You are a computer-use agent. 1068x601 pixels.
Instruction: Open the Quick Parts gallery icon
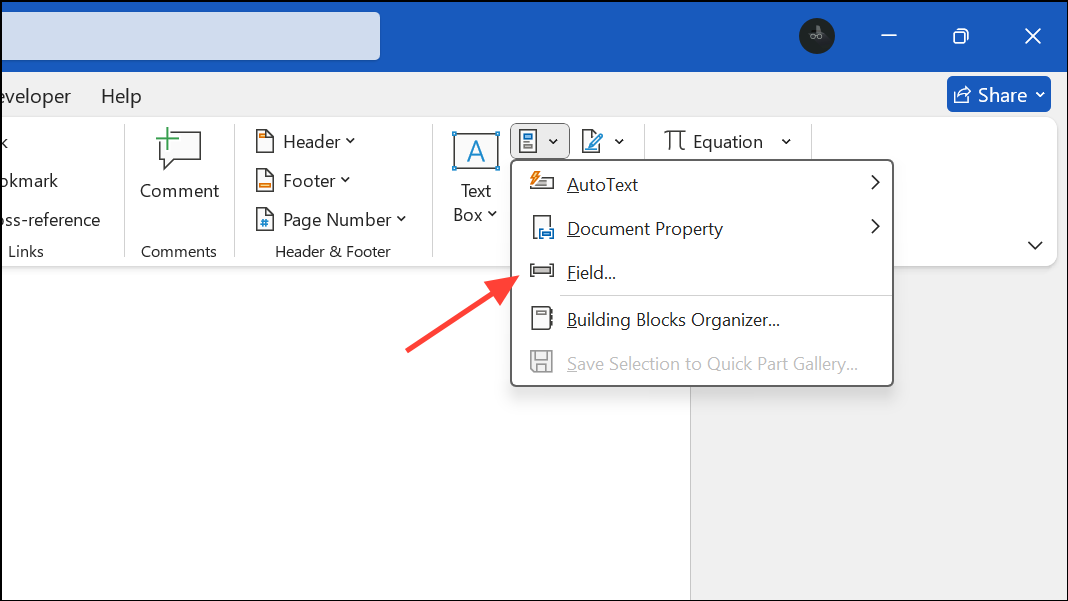click(x=531, y=140)
